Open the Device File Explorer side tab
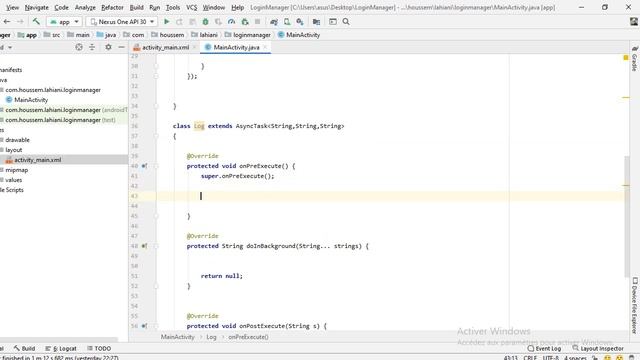Viewport: 640px width, 360px height. (x=635, y=305)
